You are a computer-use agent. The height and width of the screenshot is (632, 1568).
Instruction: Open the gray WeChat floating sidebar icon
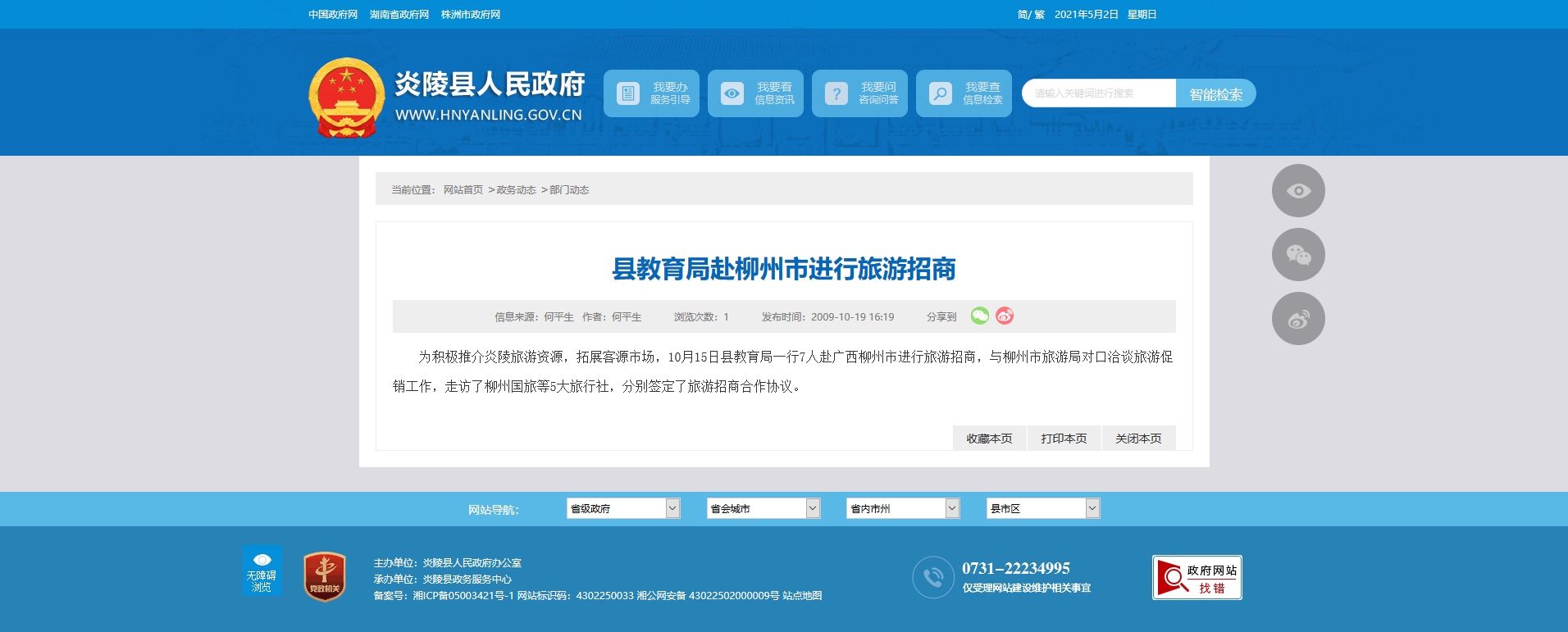click(1298, 255)
